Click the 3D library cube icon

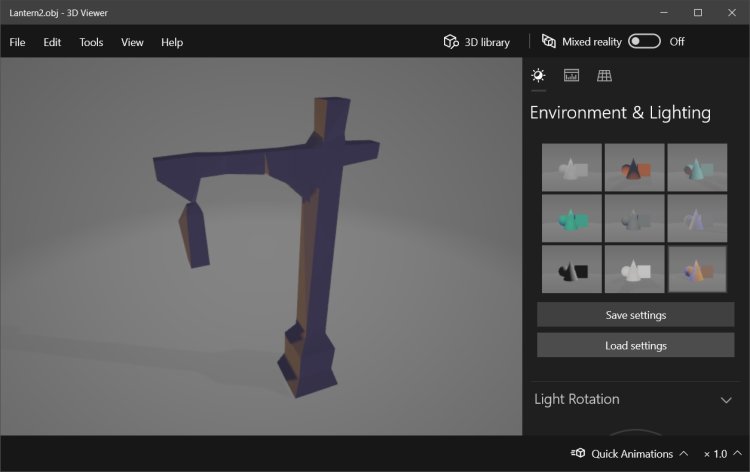tap(451, 42)
